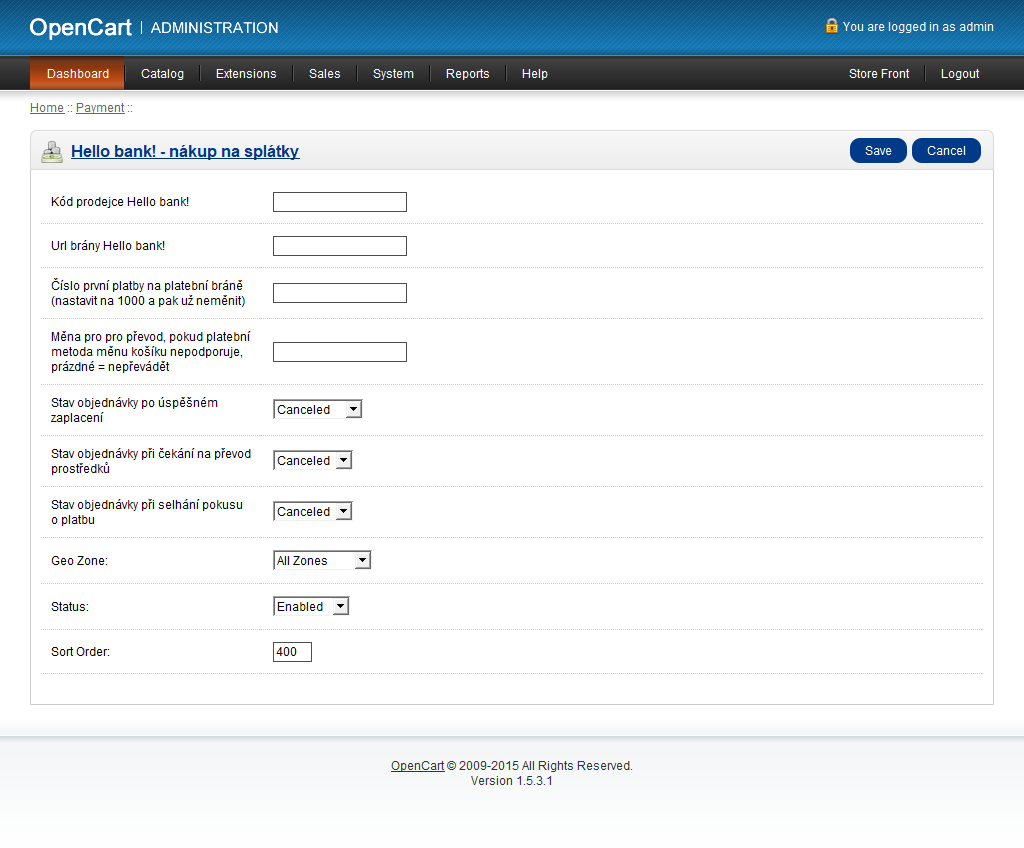Click the 'Url brány Hello bank!' label
The image size is (1024, 848).
[108, 246]
